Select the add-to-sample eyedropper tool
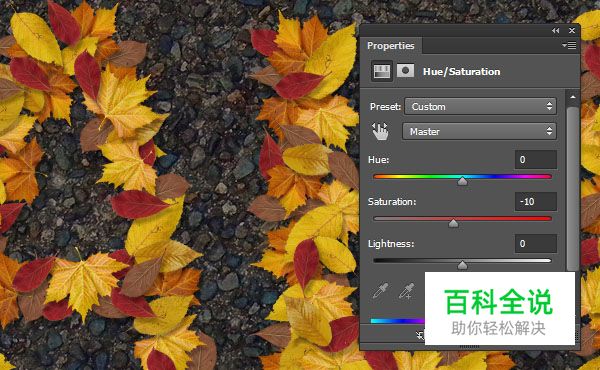 tap(406, 291)
